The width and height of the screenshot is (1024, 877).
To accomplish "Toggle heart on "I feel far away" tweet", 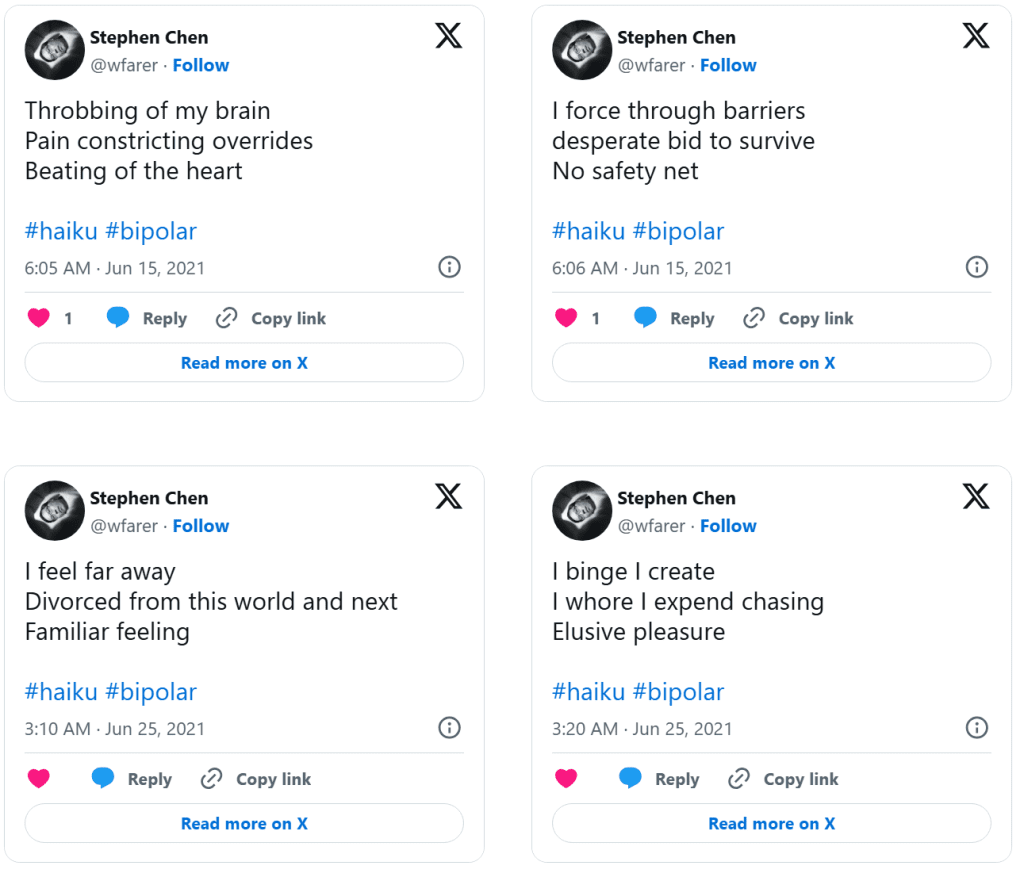I will (39, 779).
